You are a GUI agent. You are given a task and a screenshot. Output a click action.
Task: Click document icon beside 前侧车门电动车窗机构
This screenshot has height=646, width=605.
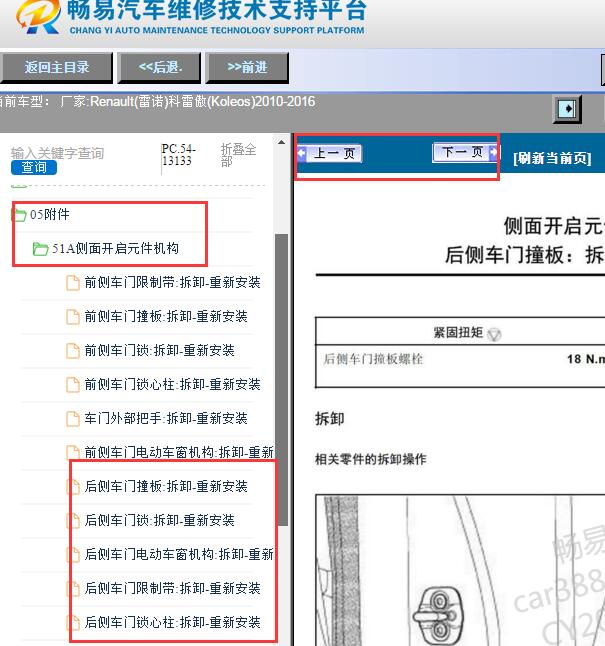73,453
